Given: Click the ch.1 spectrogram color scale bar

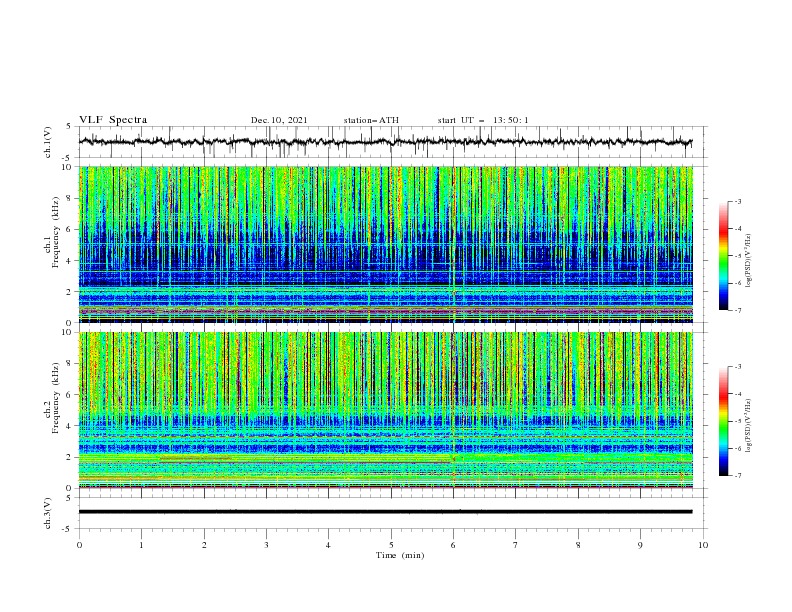Looking at the screenshot, I should [x=723, y=256].
